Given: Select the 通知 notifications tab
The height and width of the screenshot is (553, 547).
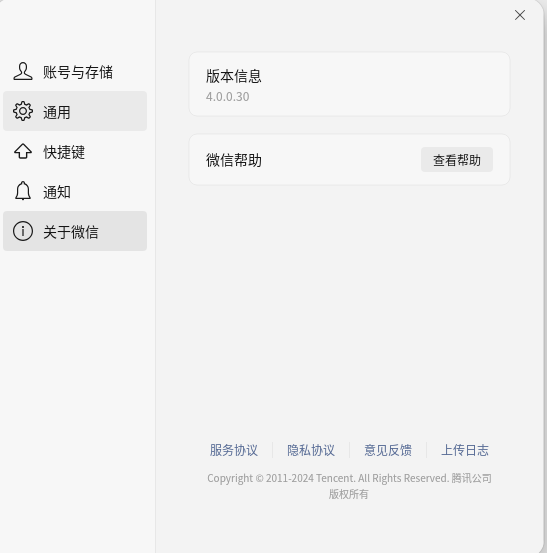Looking at the screenshot, I should point(75,191).
